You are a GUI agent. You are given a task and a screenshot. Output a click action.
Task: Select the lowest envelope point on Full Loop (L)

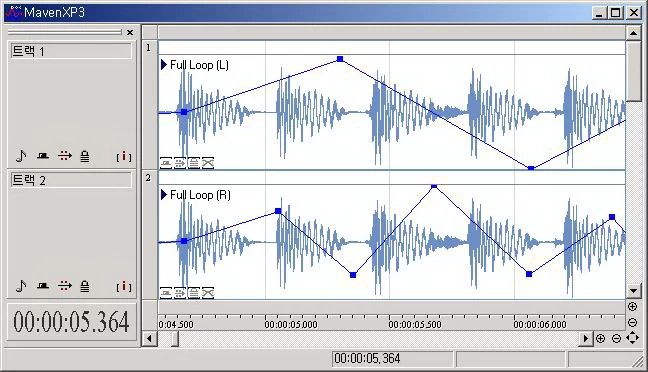pos(531,168)
